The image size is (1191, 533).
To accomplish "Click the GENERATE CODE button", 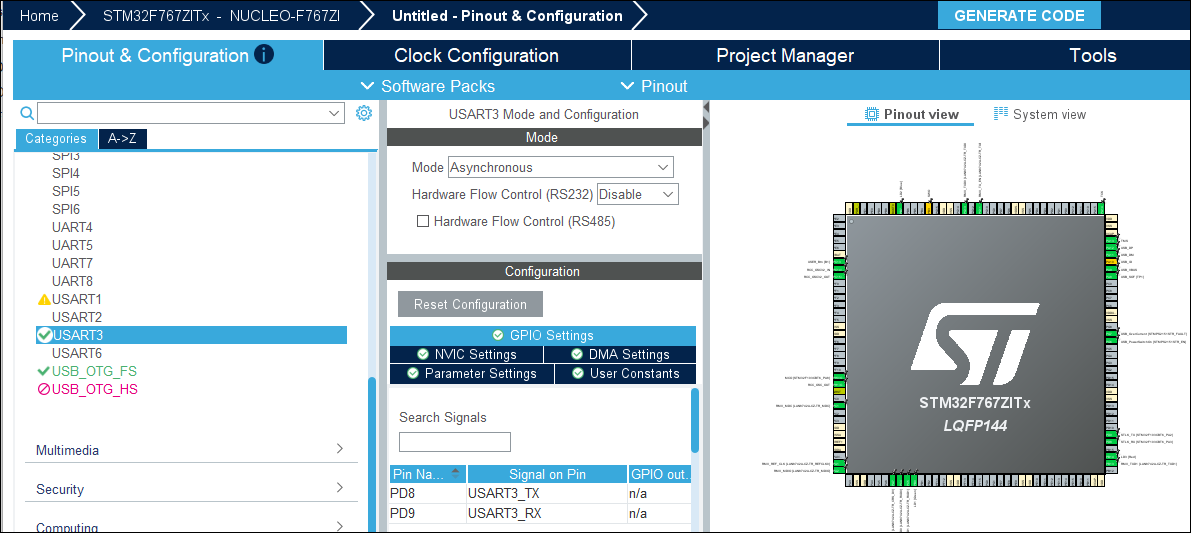I will [x=1019, y=16].
